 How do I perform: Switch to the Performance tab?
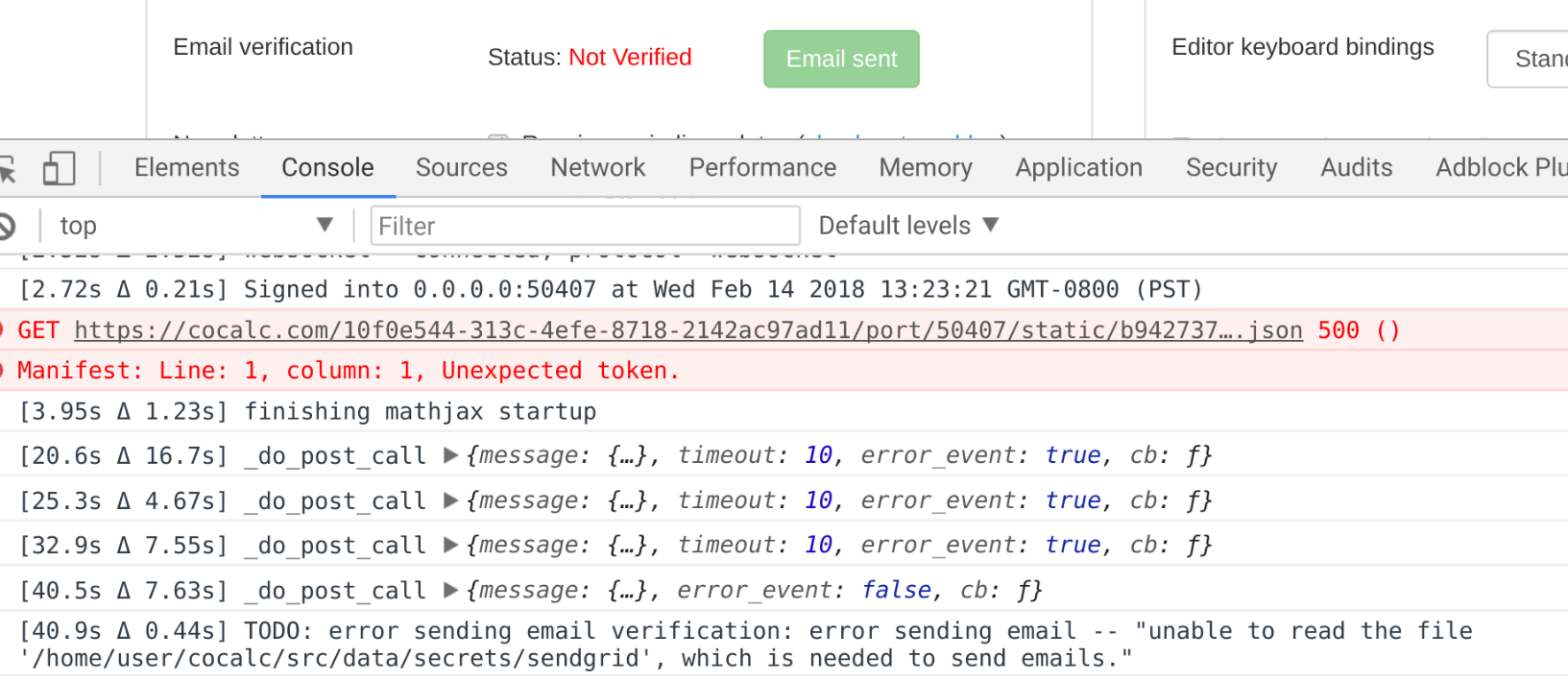[x=761, y=167]
